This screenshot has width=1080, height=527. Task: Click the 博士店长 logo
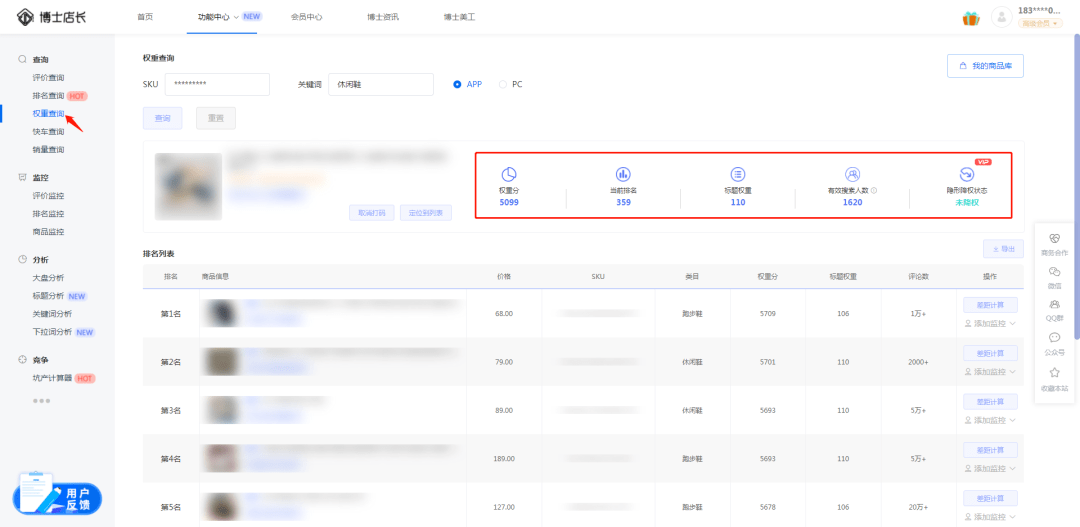click(x=52, y=16)
